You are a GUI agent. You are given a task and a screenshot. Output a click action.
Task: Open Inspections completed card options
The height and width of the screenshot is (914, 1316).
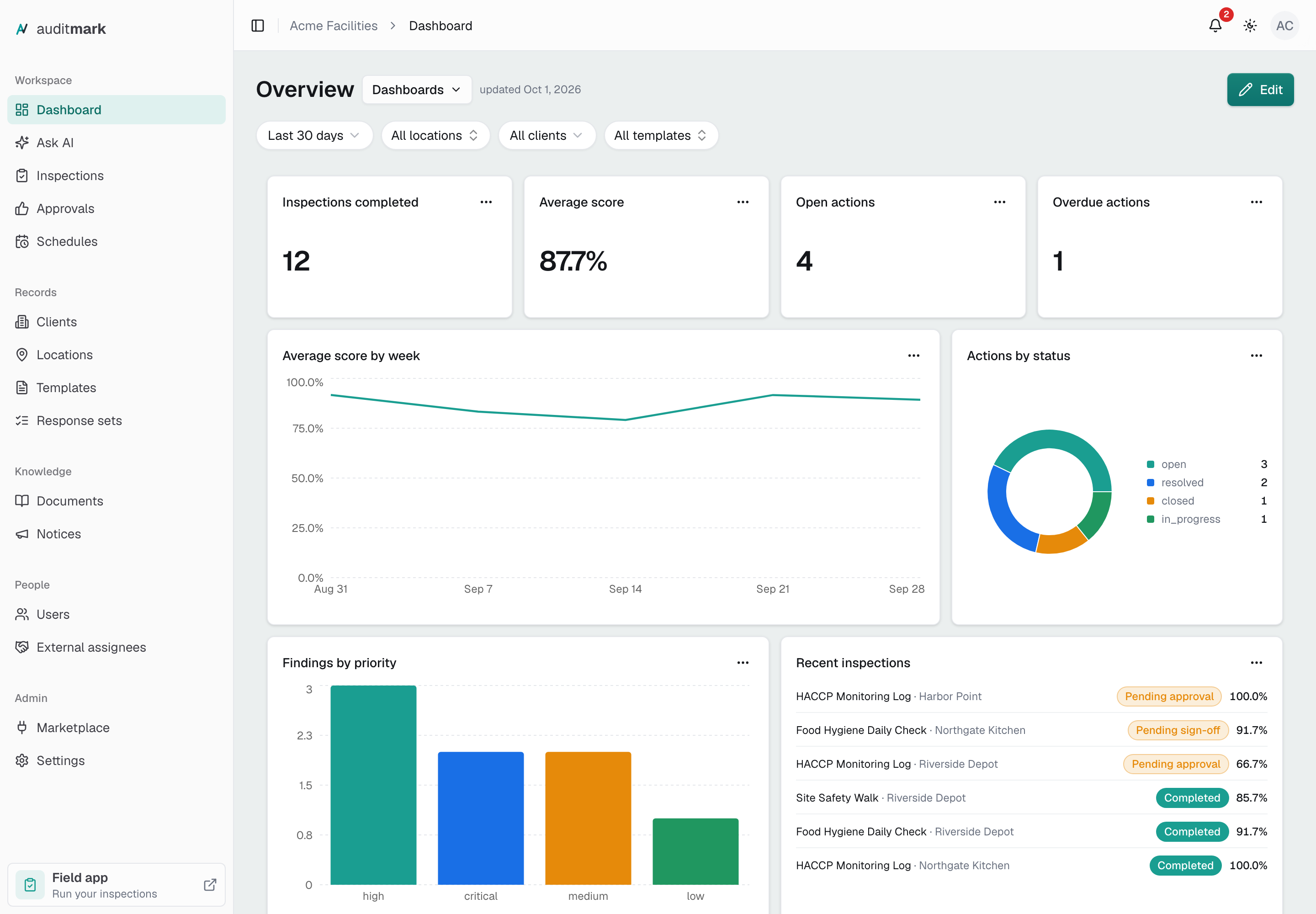[x=486, y=202]
